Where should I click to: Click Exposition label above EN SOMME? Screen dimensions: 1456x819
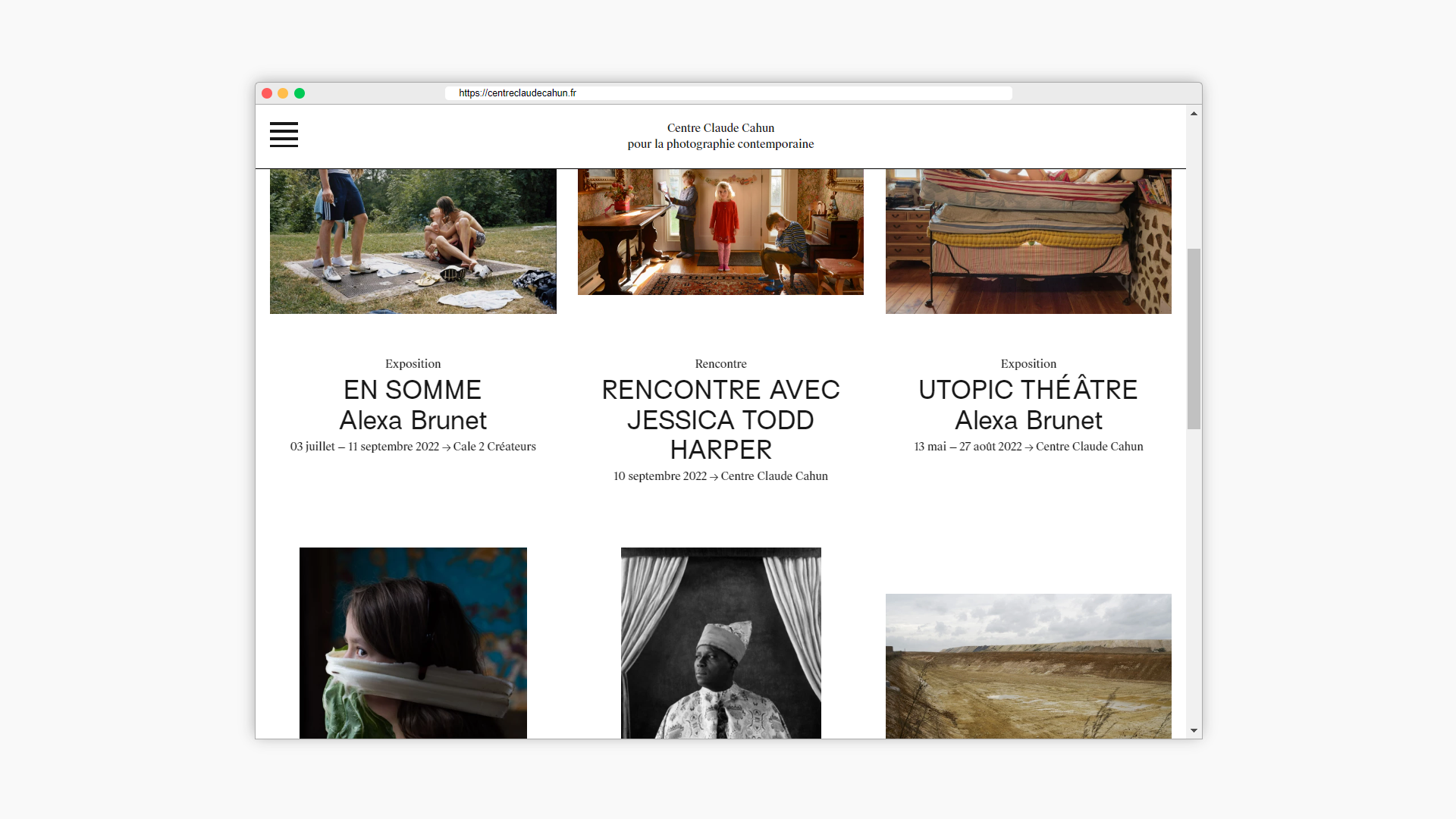point(413,364)
